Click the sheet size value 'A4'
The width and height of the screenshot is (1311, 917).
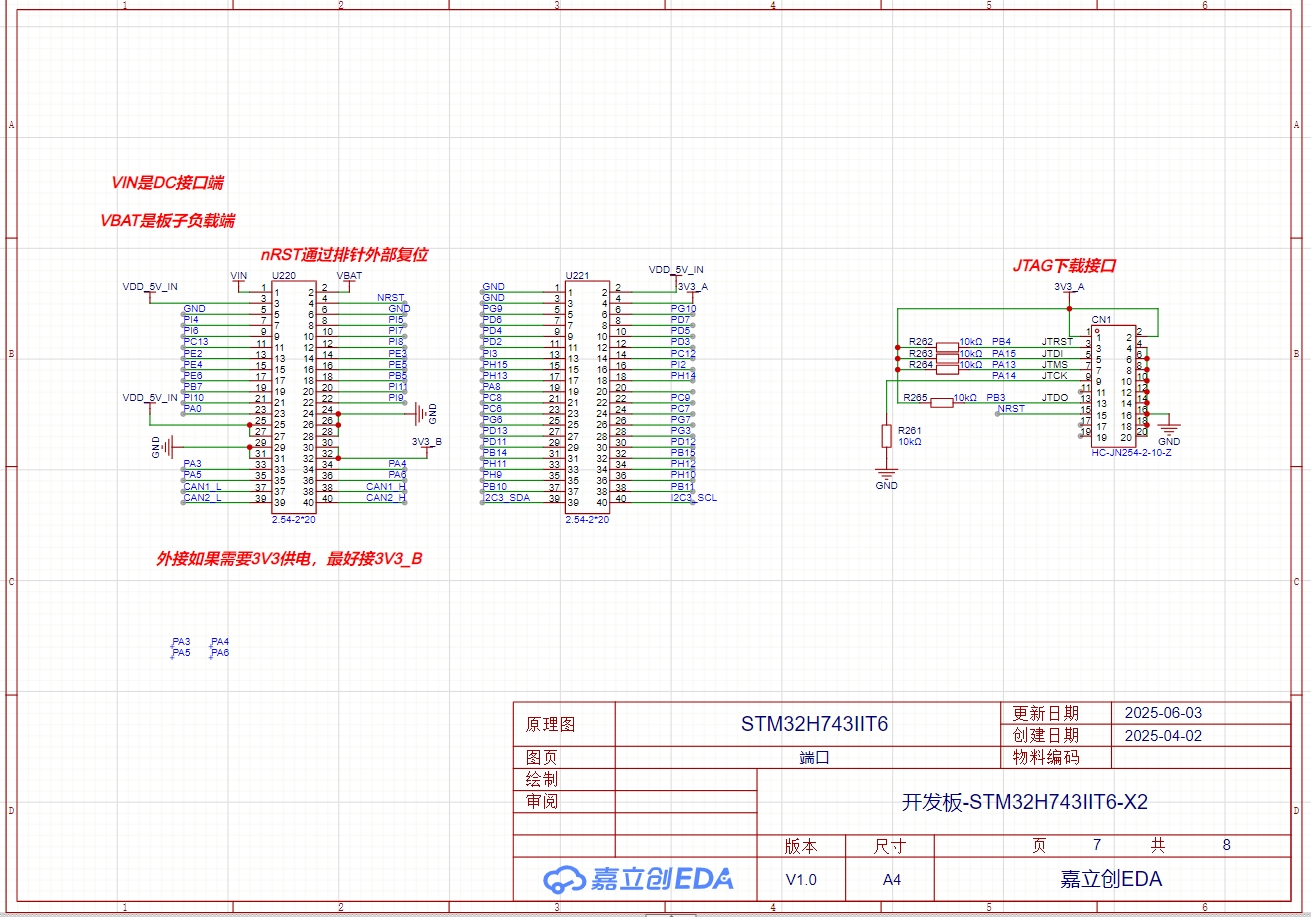pyautogui.click(x=890, y=880)
